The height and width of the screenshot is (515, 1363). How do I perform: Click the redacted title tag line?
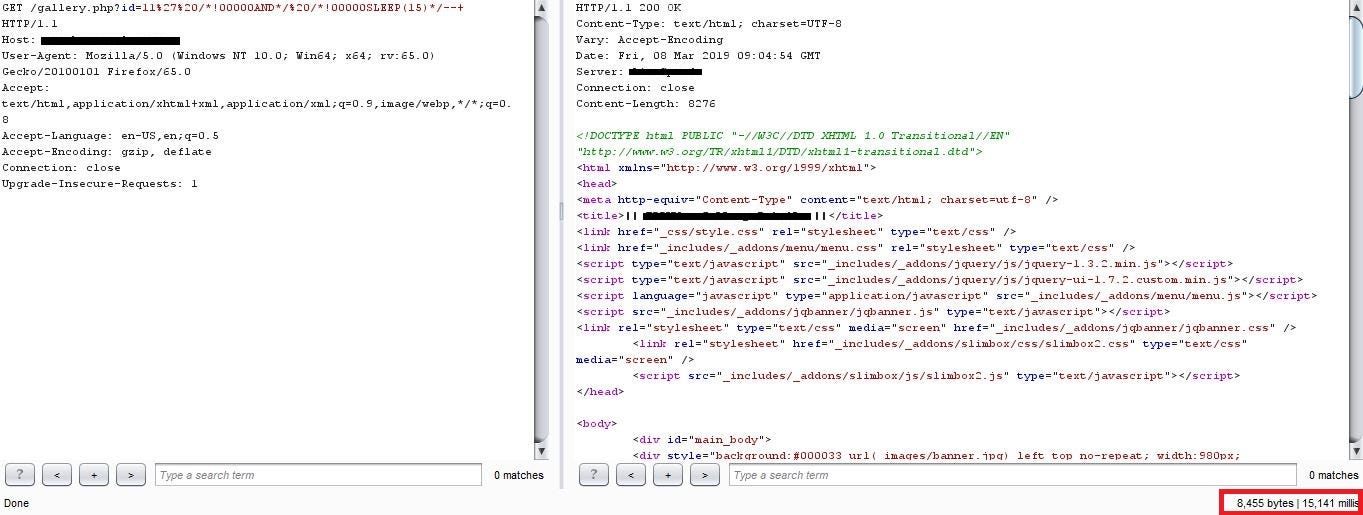click(x=730, y=215)
